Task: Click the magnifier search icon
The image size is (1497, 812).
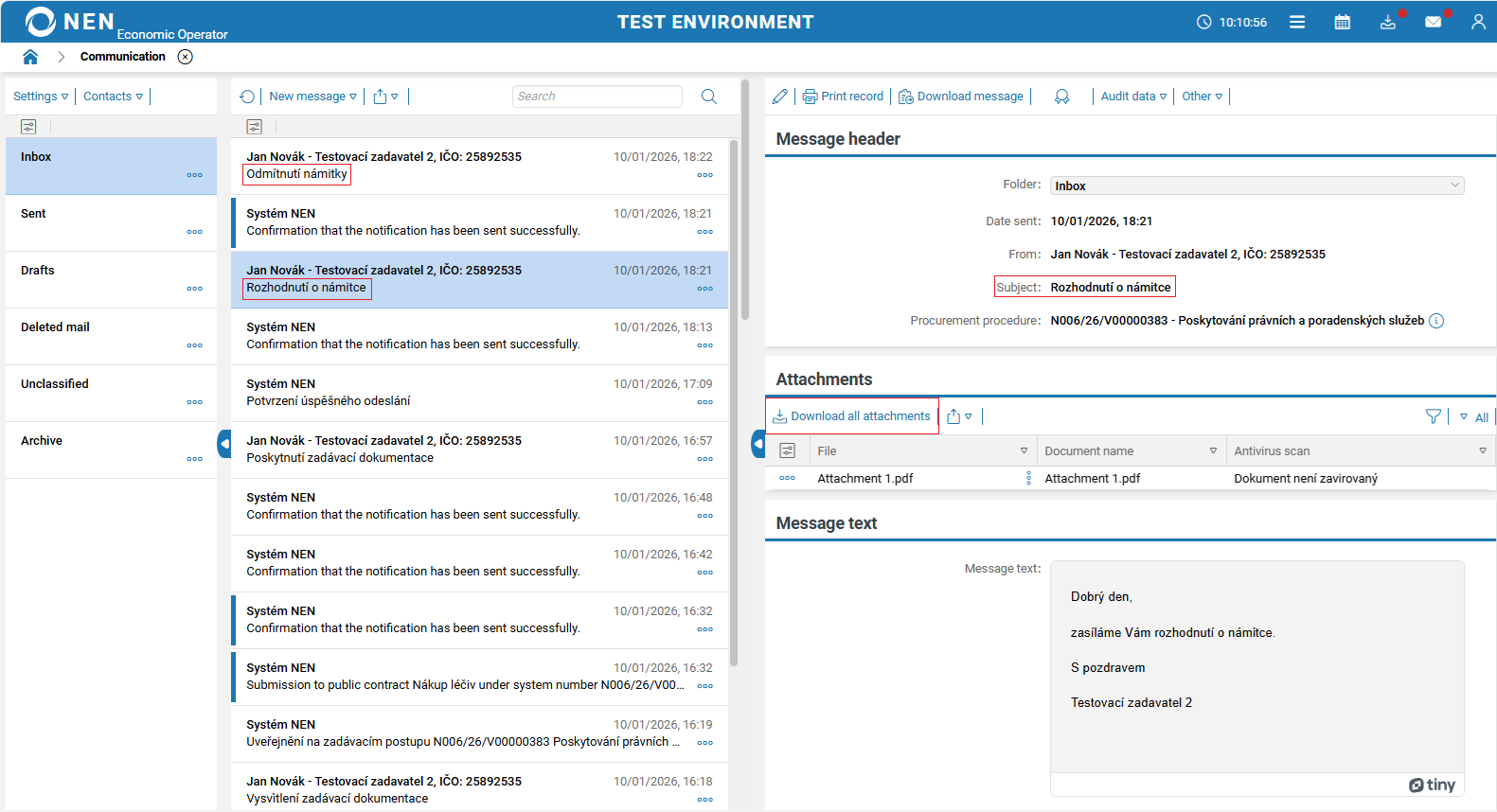Action: tap(708, 97)
